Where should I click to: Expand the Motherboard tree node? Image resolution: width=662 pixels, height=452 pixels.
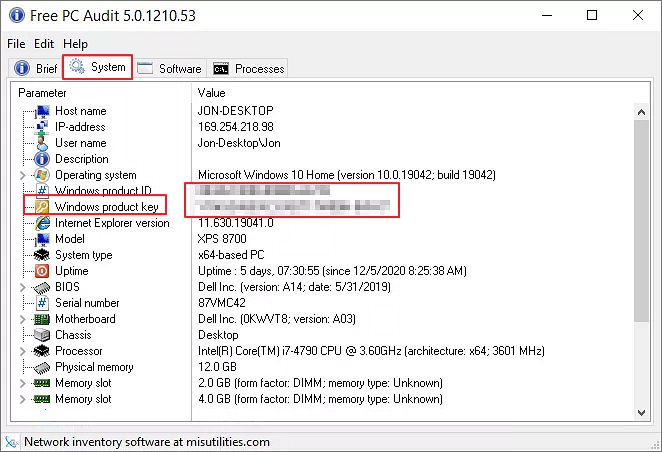23,319
